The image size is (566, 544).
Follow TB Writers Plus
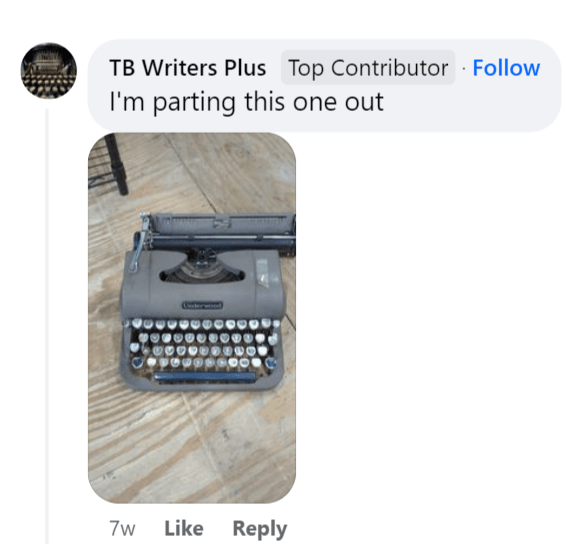[x=506, y=68]
